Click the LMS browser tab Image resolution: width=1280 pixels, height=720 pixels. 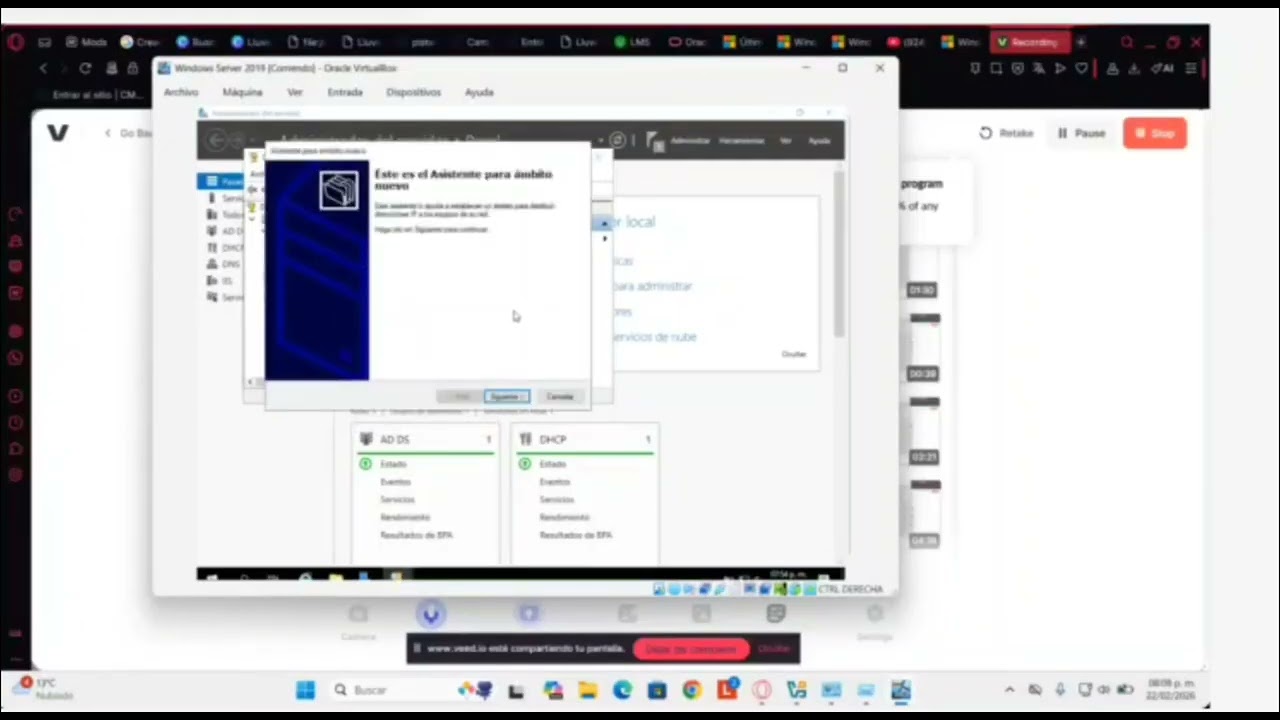(x=632, y=42)
